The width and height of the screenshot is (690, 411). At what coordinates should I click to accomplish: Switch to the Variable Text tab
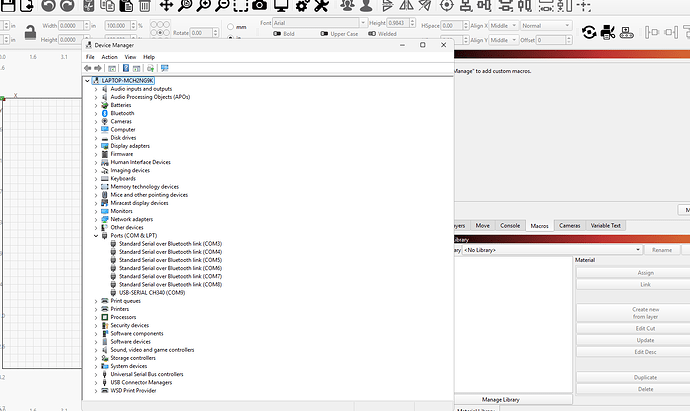(x=606, y=226)
